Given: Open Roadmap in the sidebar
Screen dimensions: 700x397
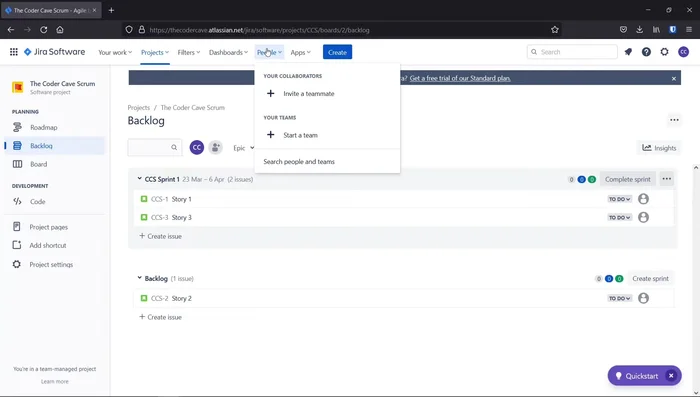Looking at the screenshot, I should pos(54,127).
